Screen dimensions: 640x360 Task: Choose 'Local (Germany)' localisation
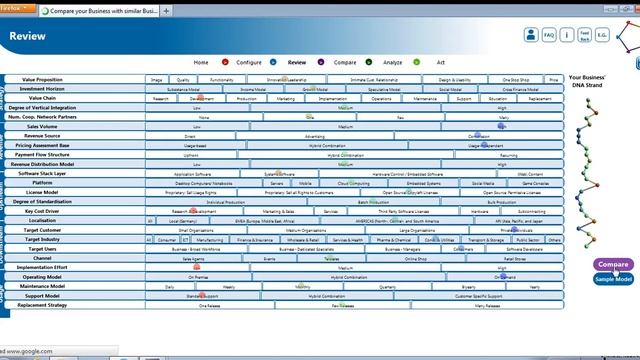[183, 221]
